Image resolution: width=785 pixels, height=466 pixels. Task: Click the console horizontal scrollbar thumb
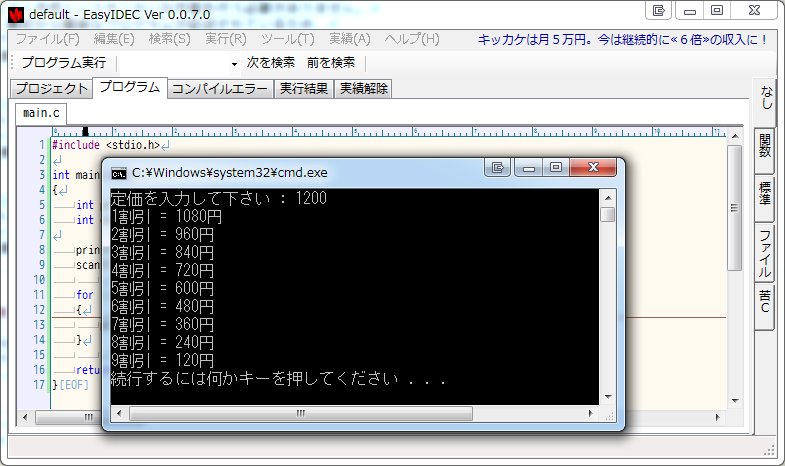pyautogui.click(x=300, y=413)
